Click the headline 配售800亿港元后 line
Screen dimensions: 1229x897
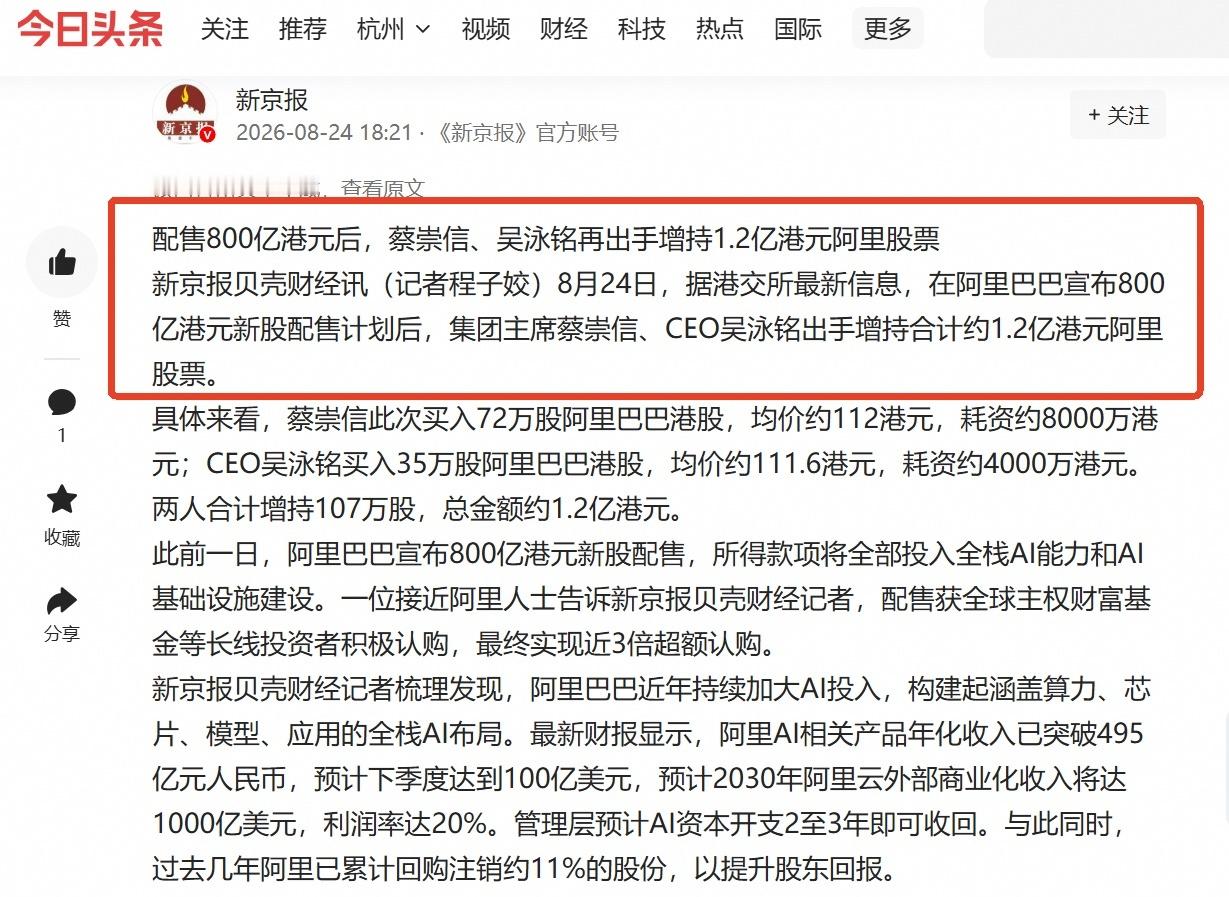[546, 238]
